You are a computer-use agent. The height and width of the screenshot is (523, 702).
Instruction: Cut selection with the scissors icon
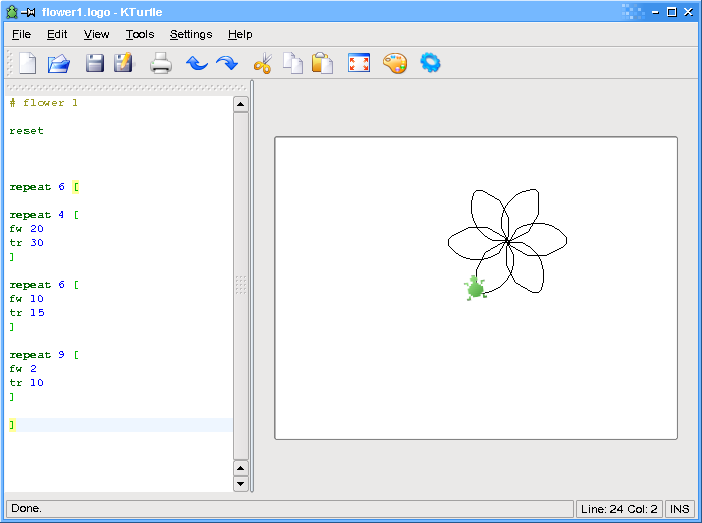[x=263, y=64]
